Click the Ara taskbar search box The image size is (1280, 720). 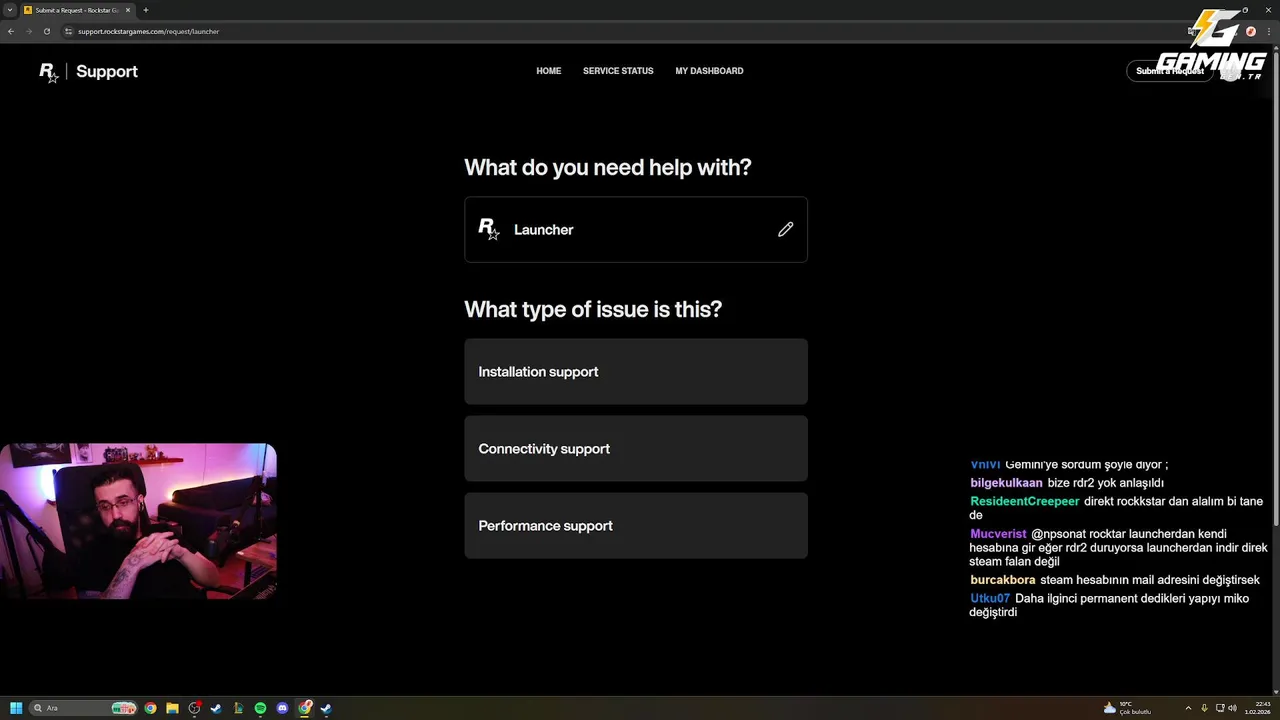click(x=84, y=708)
